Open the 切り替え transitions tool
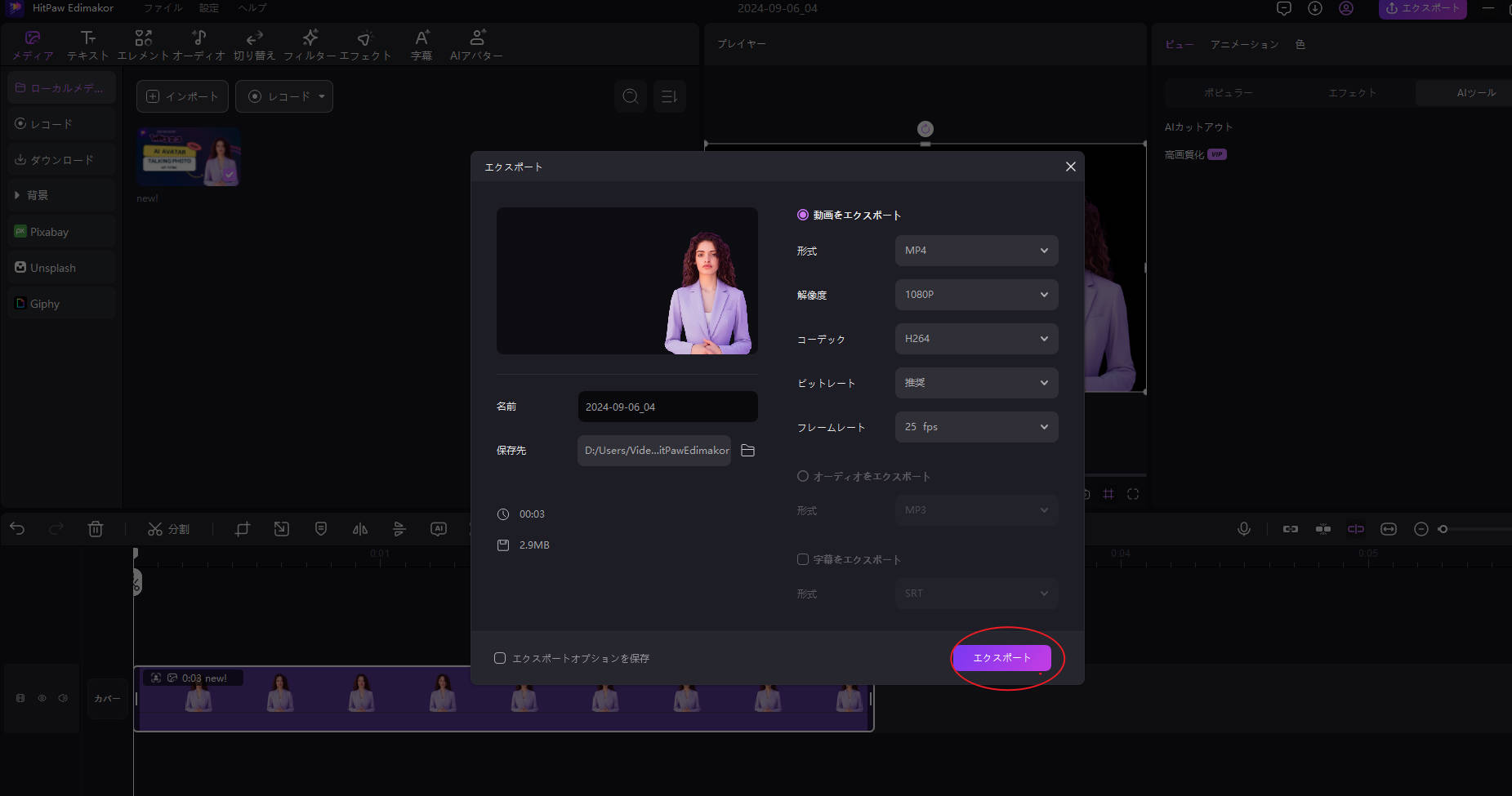Screen dimensions: 1512x796 coord(254,45)
